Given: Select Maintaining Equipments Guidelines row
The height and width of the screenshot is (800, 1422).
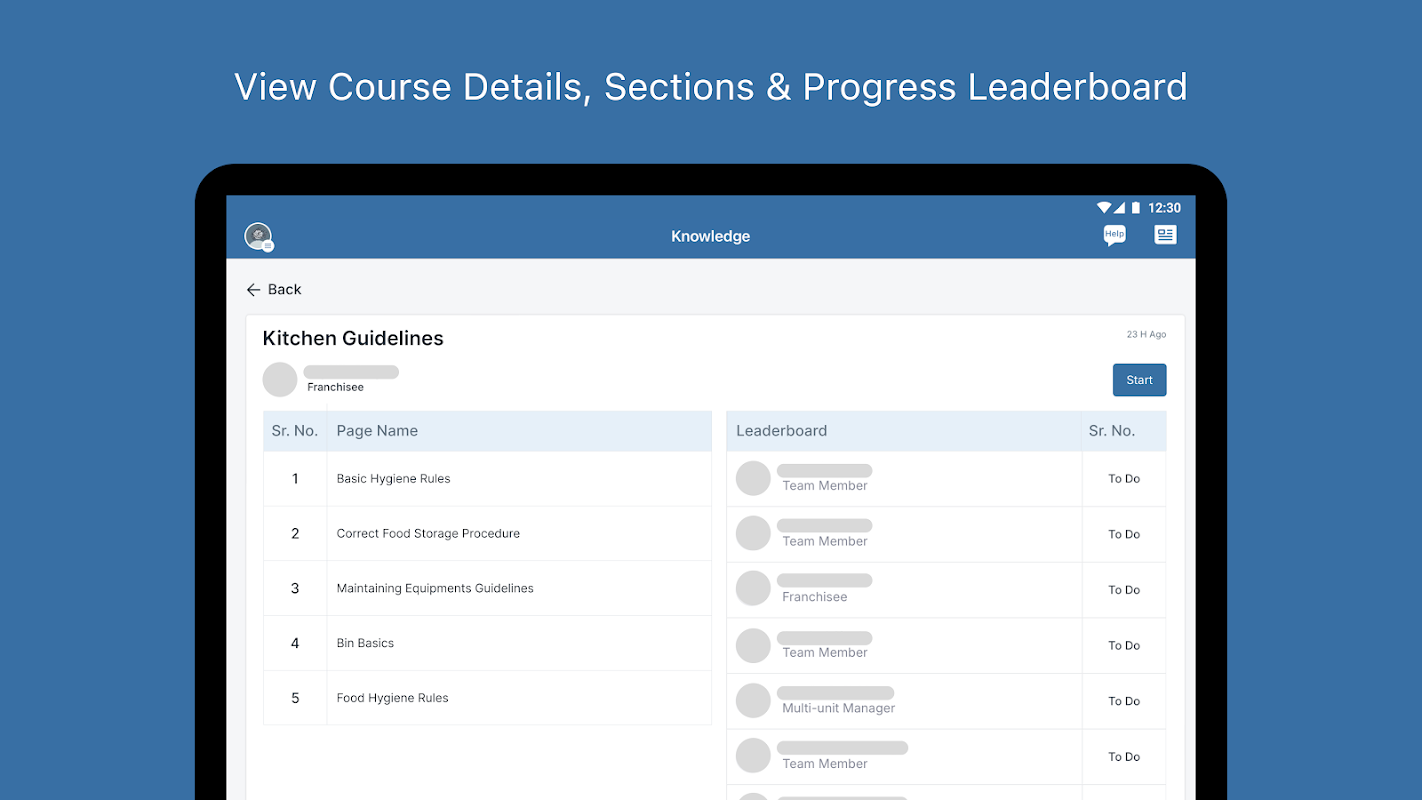Looking at the screenshot, I should point(435,589).
